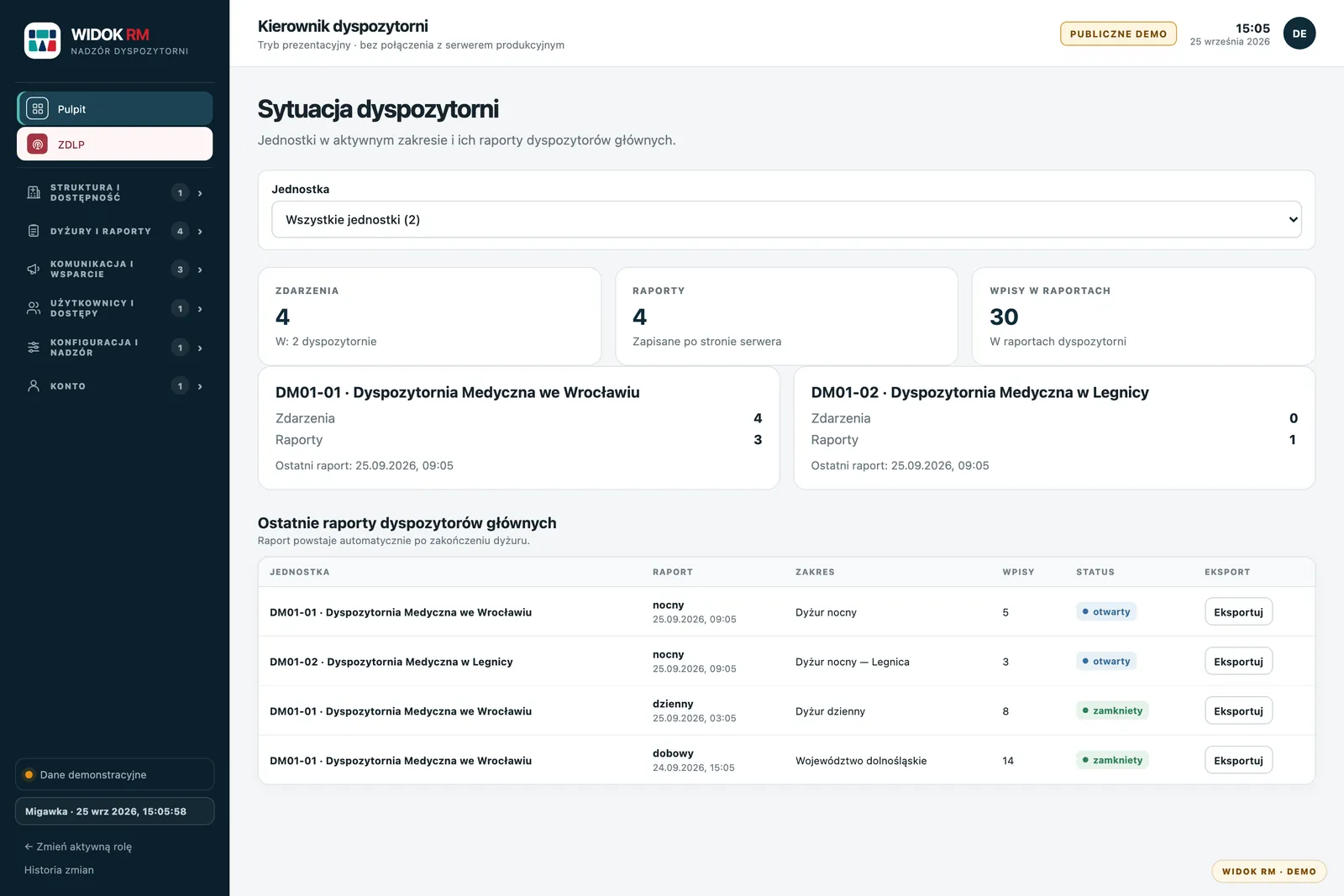Click the Konfiguracja i nadzór sliders icon
The image size is (1344, 896).
point(34,348)
